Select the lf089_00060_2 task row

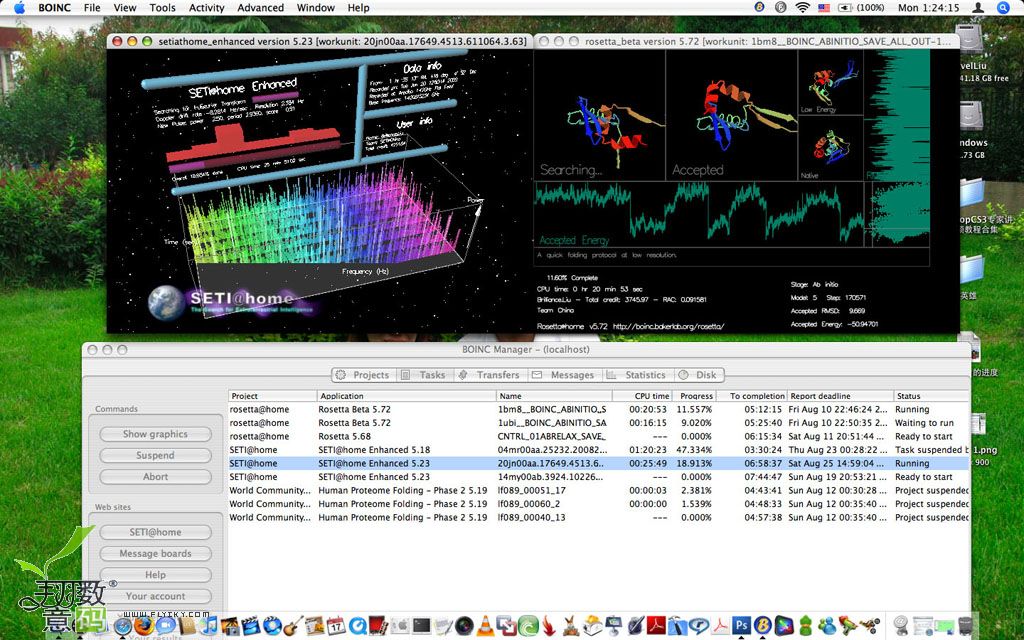pos(598,504)
